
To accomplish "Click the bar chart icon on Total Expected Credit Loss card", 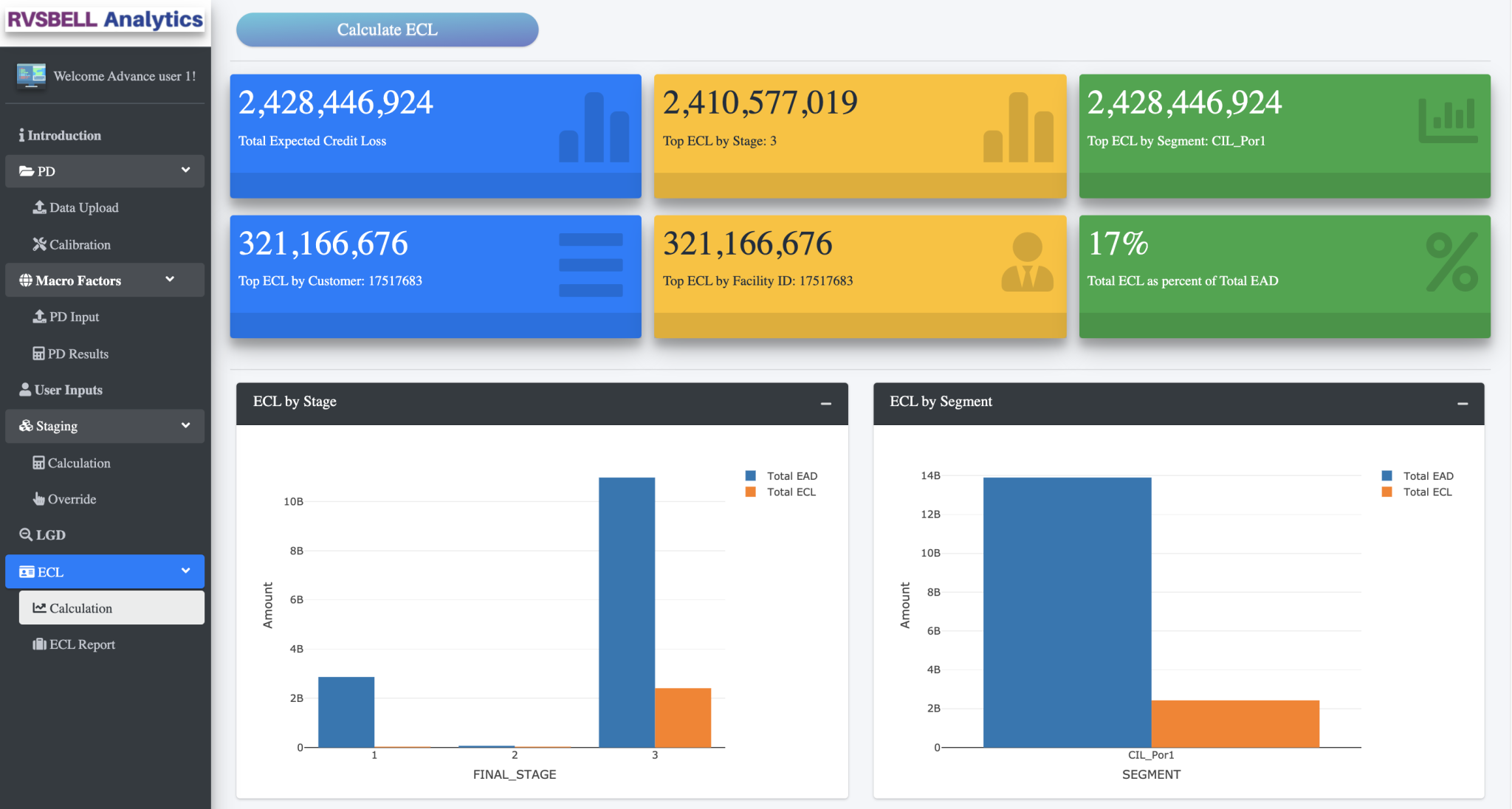I will pos(594,127).
